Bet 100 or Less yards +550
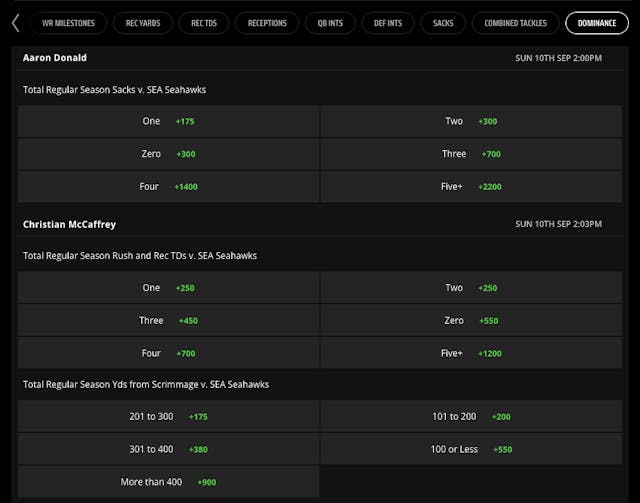This screenshot has height=503, width=640. pyautogui.click(x=471, y=449)
